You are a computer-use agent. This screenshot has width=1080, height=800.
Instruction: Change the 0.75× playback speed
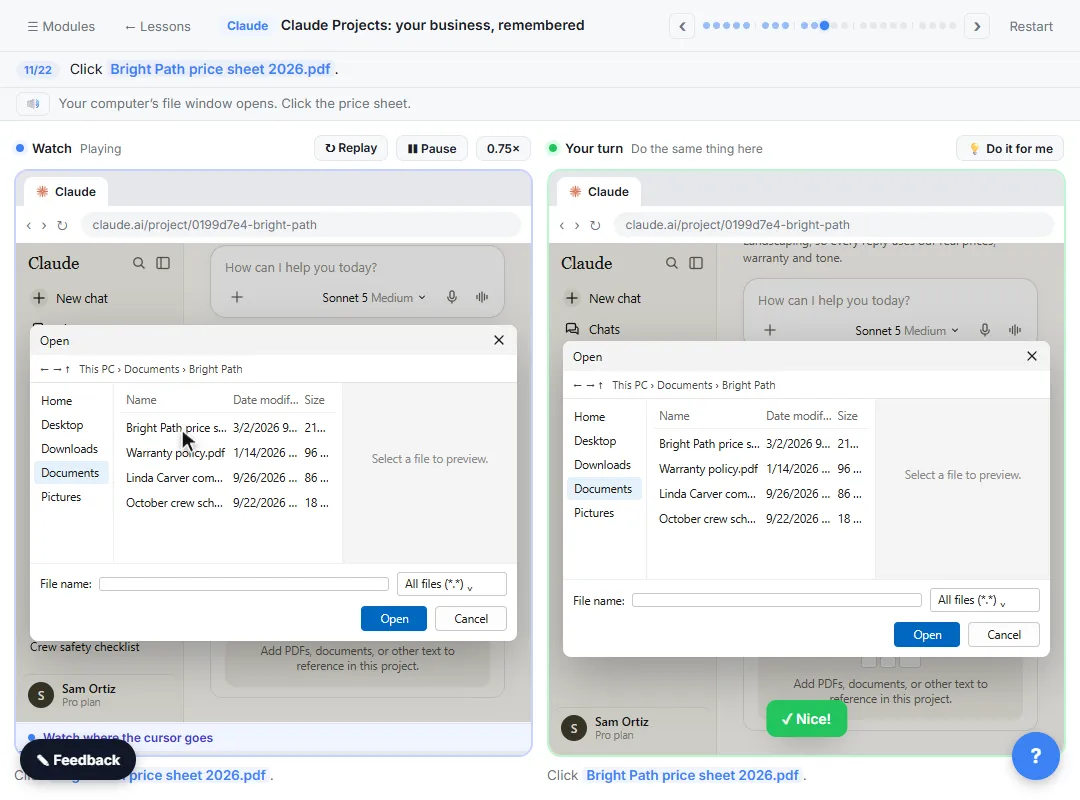(503, 148)
